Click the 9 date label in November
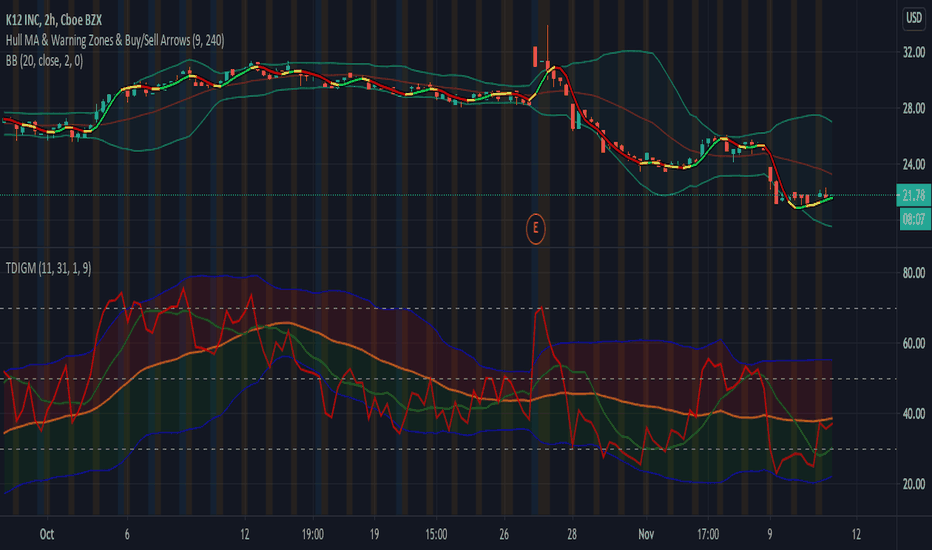This screenshot has width=932, height=550. pos(770,534)
